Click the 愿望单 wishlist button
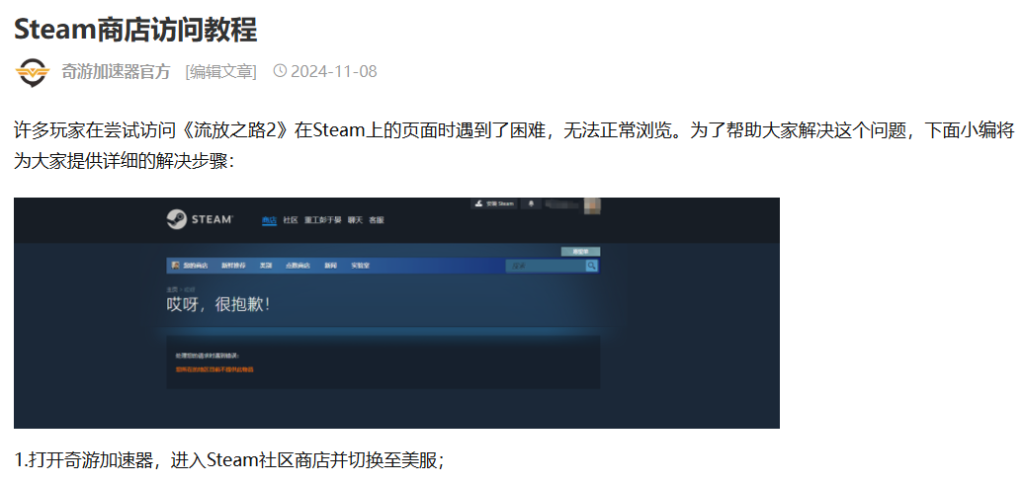This screenshot has width=1024, height=486. coord(580,251)
